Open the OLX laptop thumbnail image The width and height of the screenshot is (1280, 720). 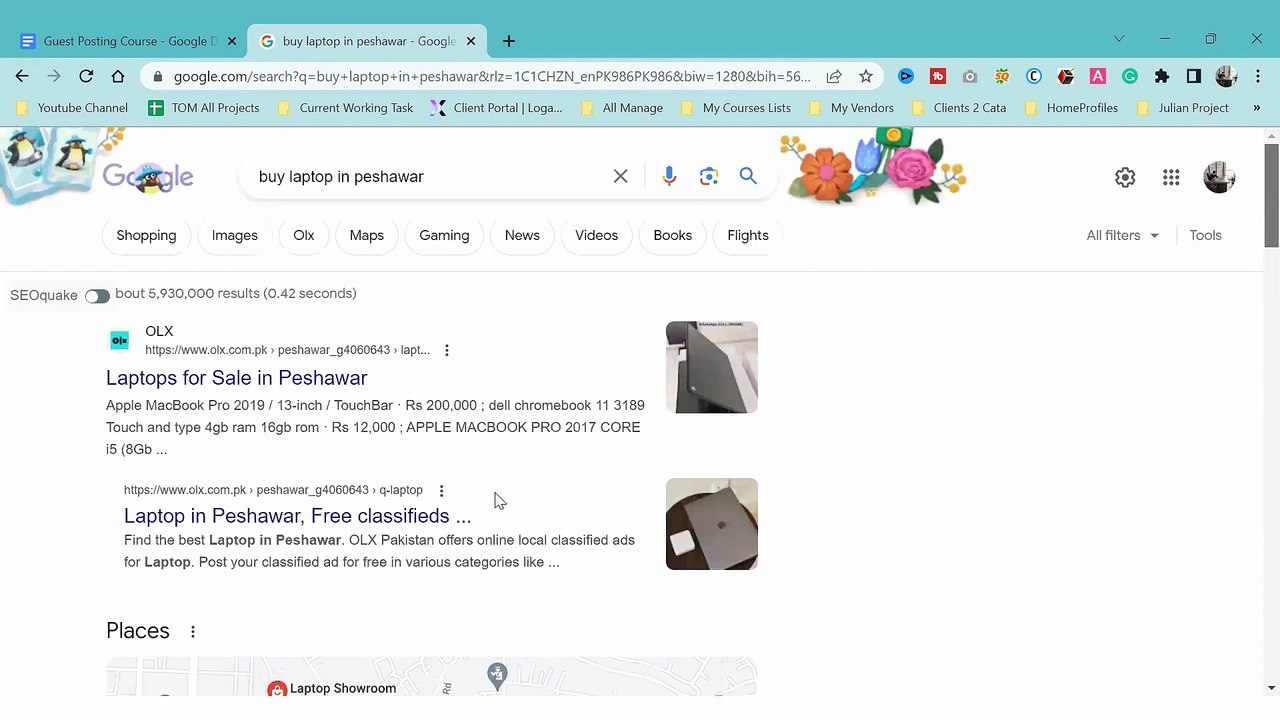pyautogui.click(x=712, y=367)
